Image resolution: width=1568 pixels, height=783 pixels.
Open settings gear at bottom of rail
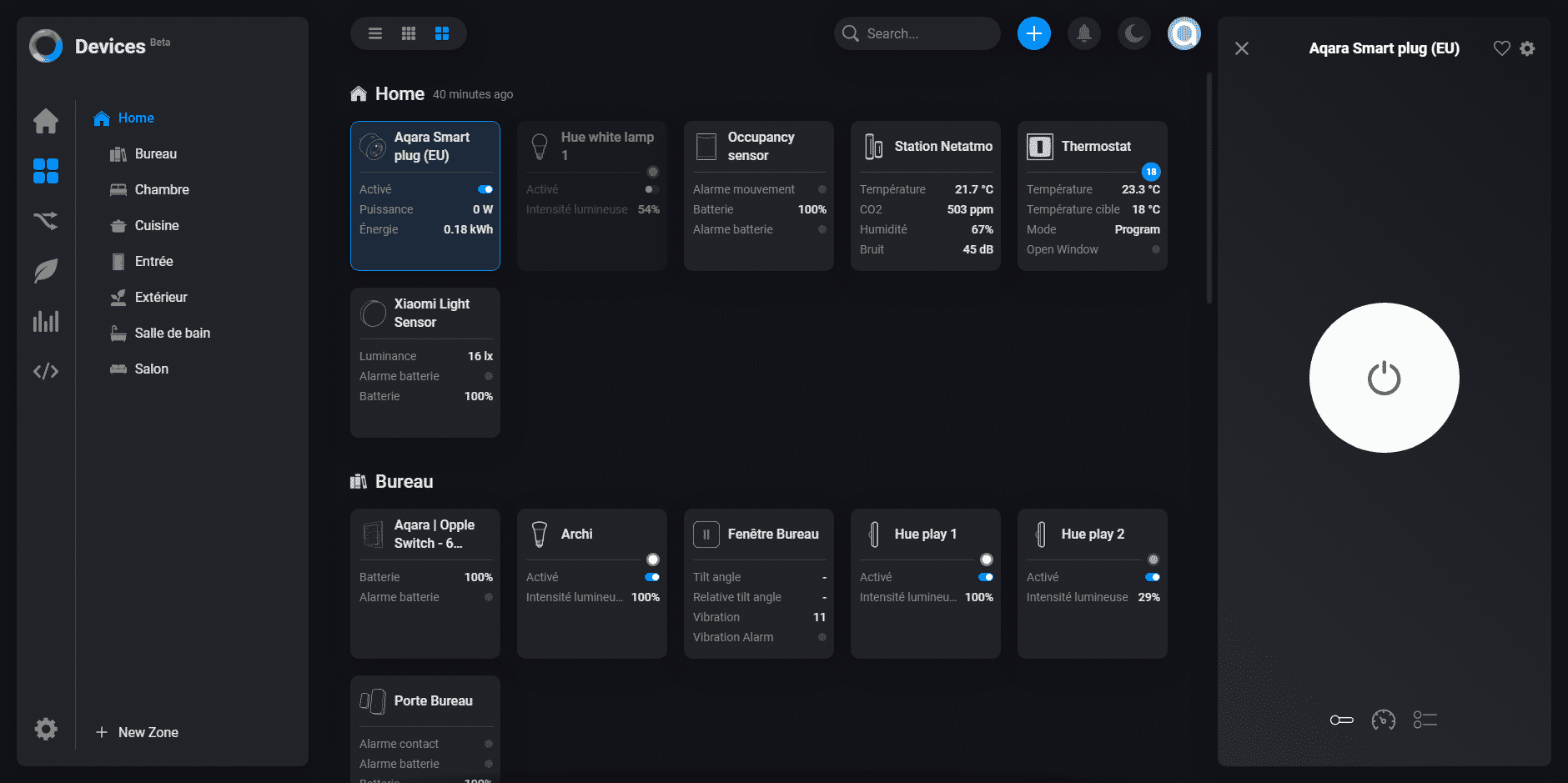coord(46,729)
